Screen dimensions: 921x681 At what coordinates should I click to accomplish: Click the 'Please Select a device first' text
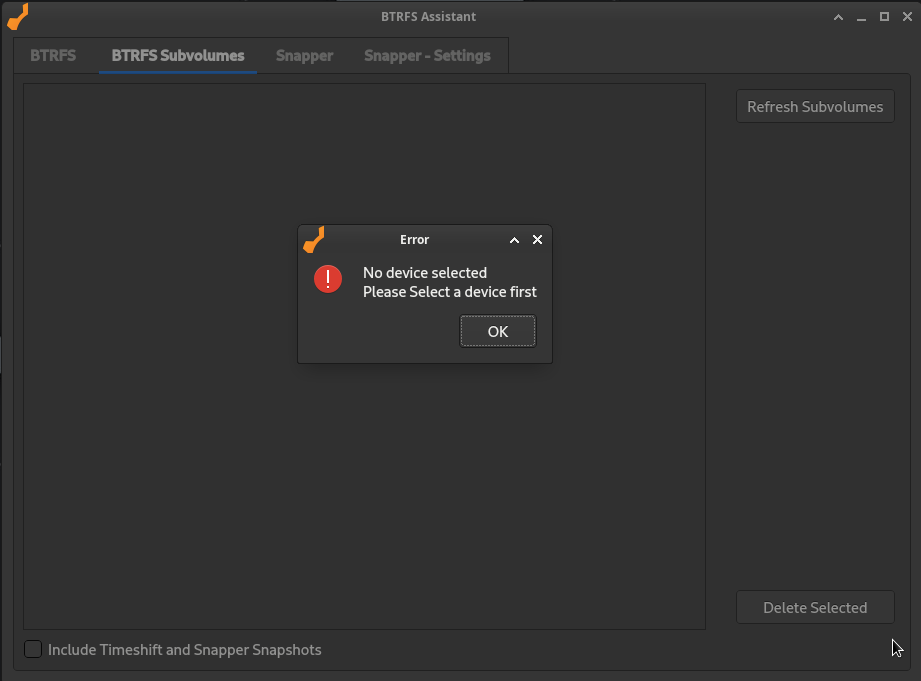(x=449, y=292)
